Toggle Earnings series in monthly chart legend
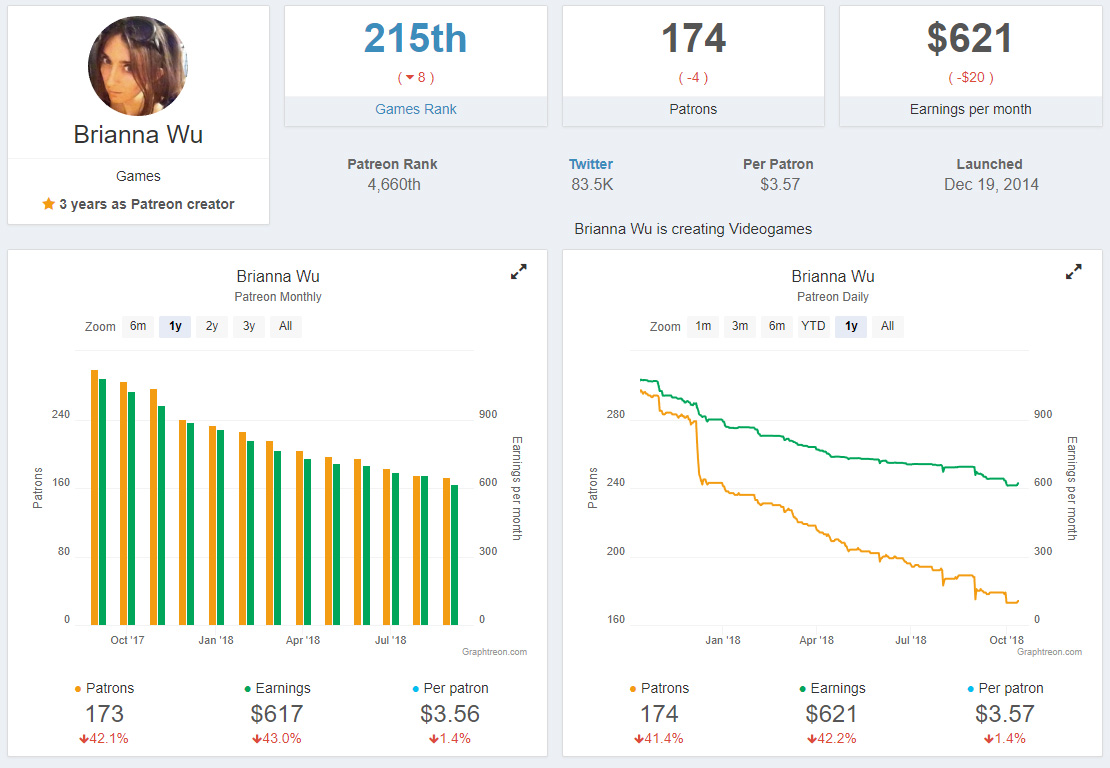The height and width of the screenshot is (768, 1110). pyautogui.click(x=277, y=688)
